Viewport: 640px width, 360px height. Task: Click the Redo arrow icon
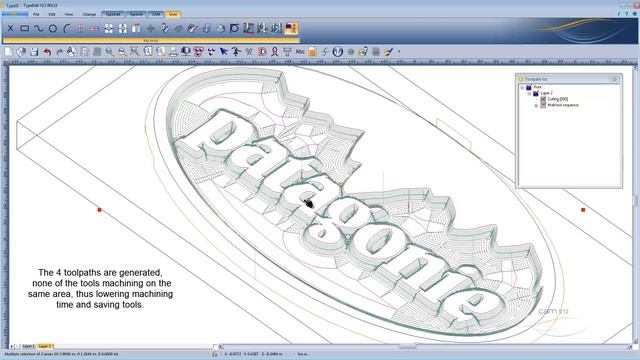coord(60,51)
